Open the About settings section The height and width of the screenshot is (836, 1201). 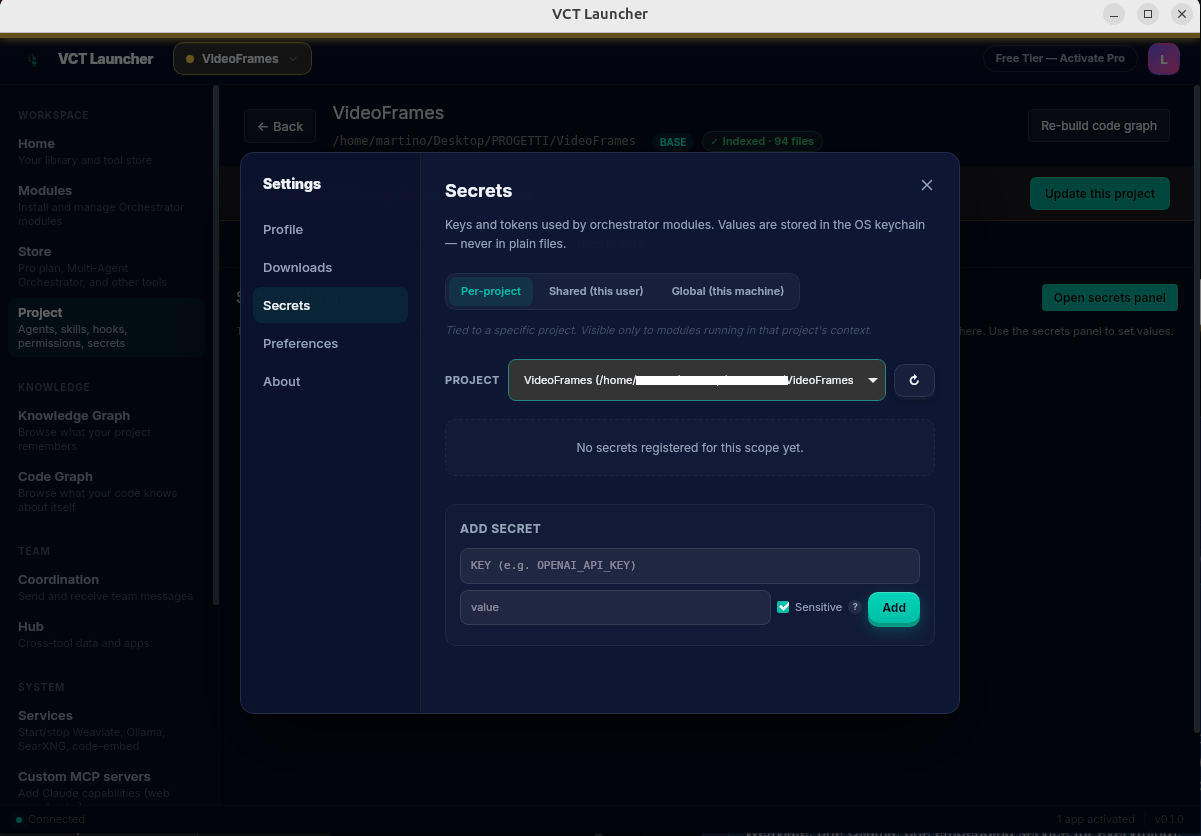coord(330,381)
